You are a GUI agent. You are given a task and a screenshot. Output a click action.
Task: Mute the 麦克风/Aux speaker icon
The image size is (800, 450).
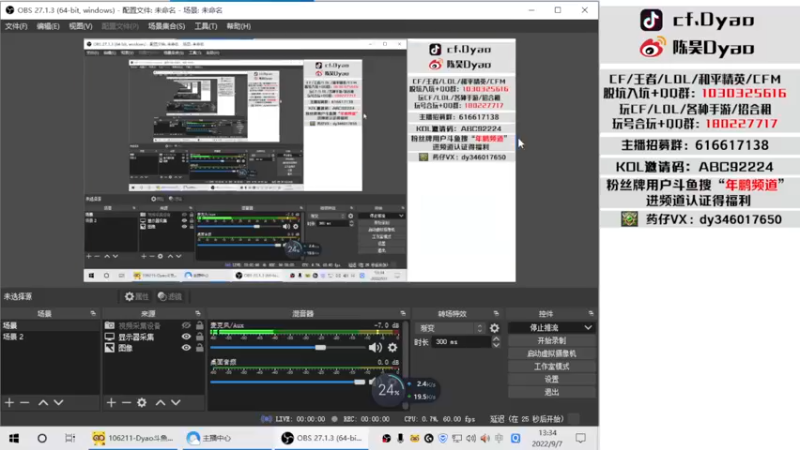click(375, 347)
